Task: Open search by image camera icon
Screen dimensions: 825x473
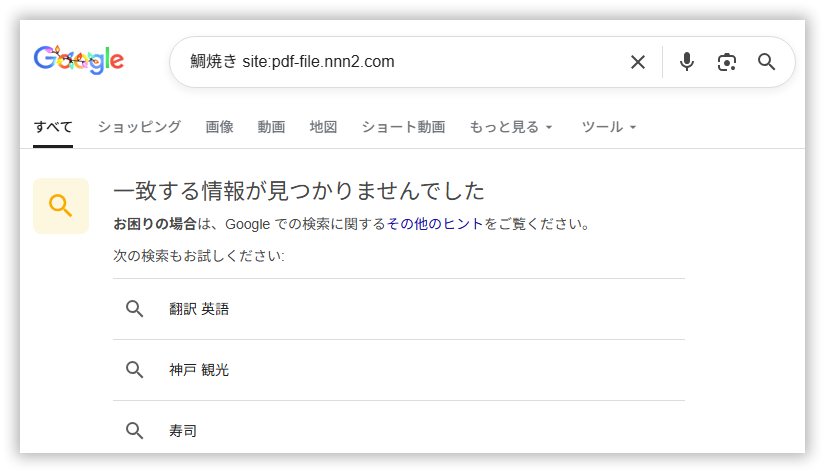Action: 727,62
